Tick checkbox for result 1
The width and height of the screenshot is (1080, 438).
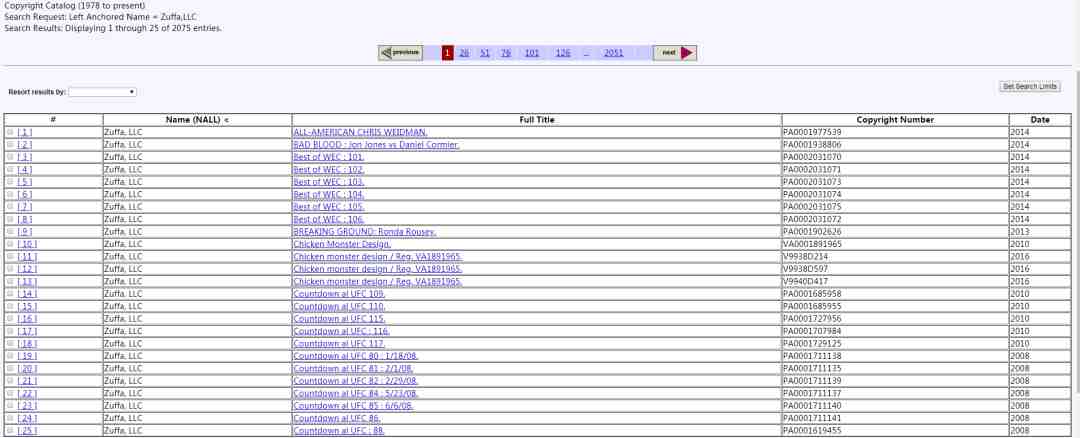[x=10, y=132]
